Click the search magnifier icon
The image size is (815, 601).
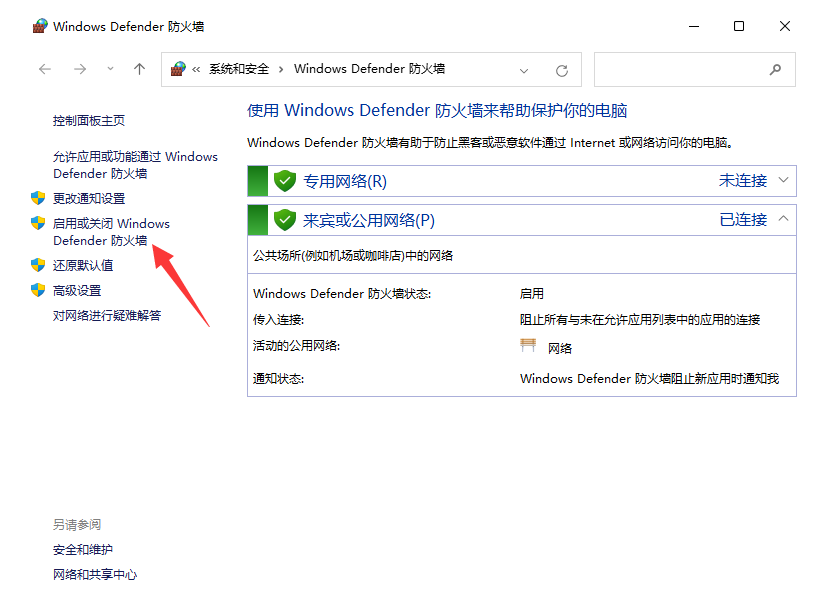click(x=775, y=70)
